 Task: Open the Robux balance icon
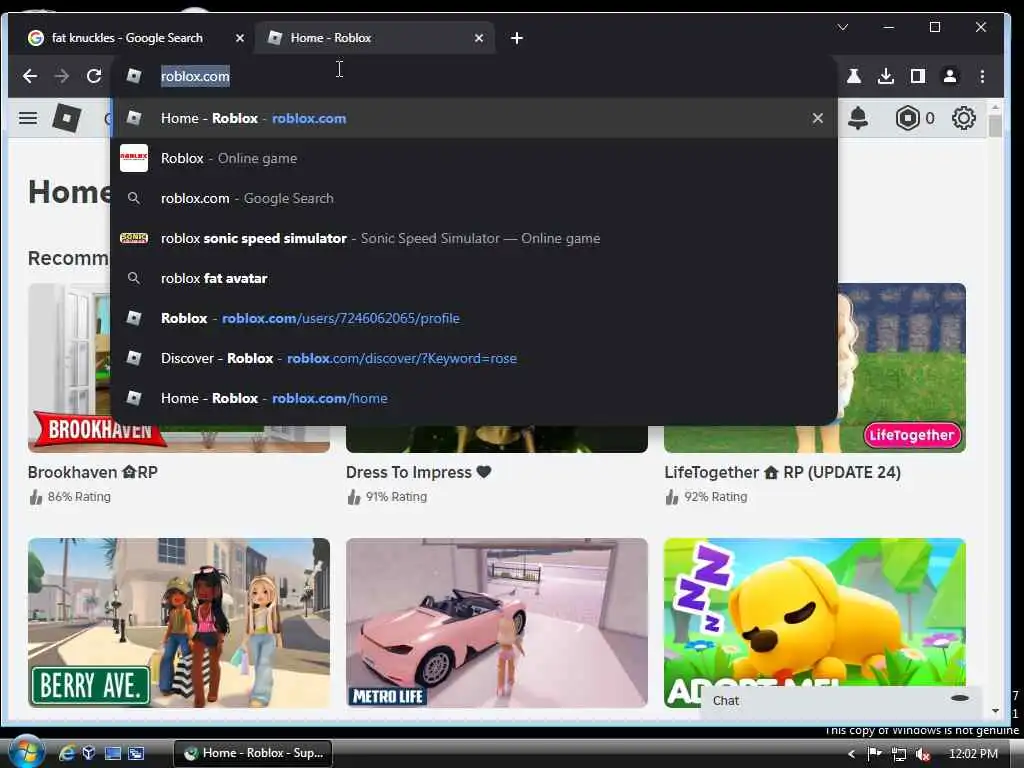907,118
